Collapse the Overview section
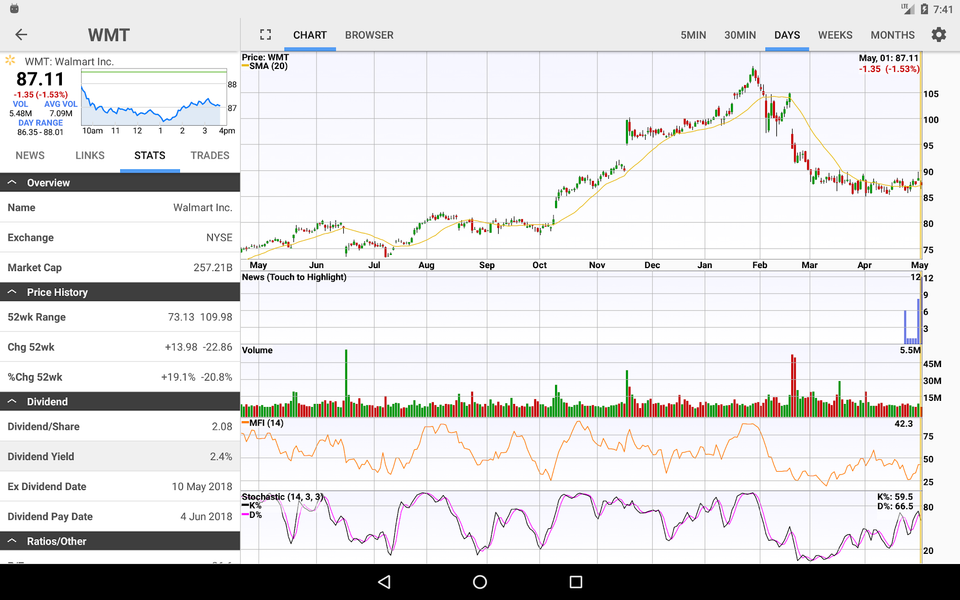The width and height of the screenshot is (960, 600). [120, 182]
